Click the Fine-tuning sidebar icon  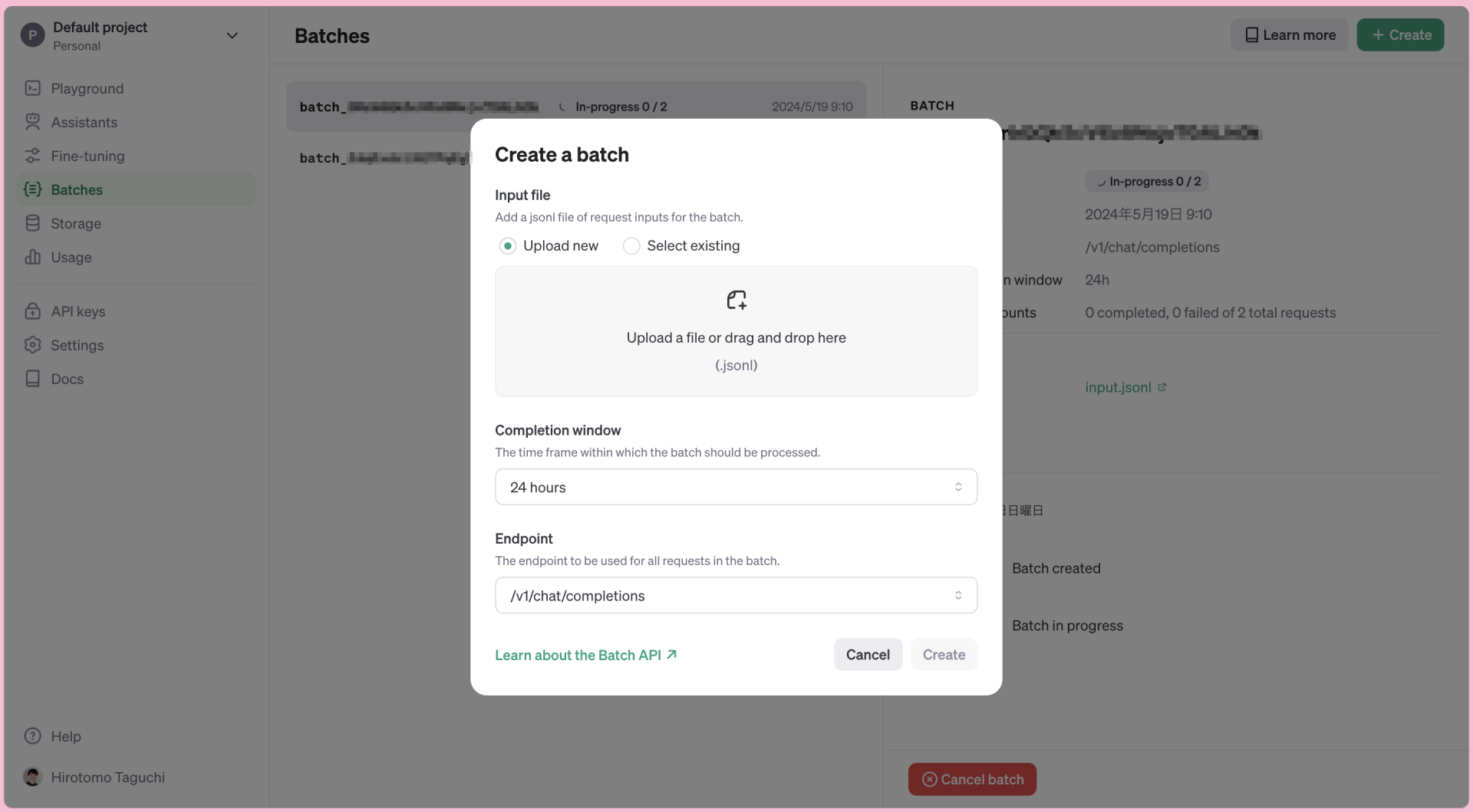(32, 156)
